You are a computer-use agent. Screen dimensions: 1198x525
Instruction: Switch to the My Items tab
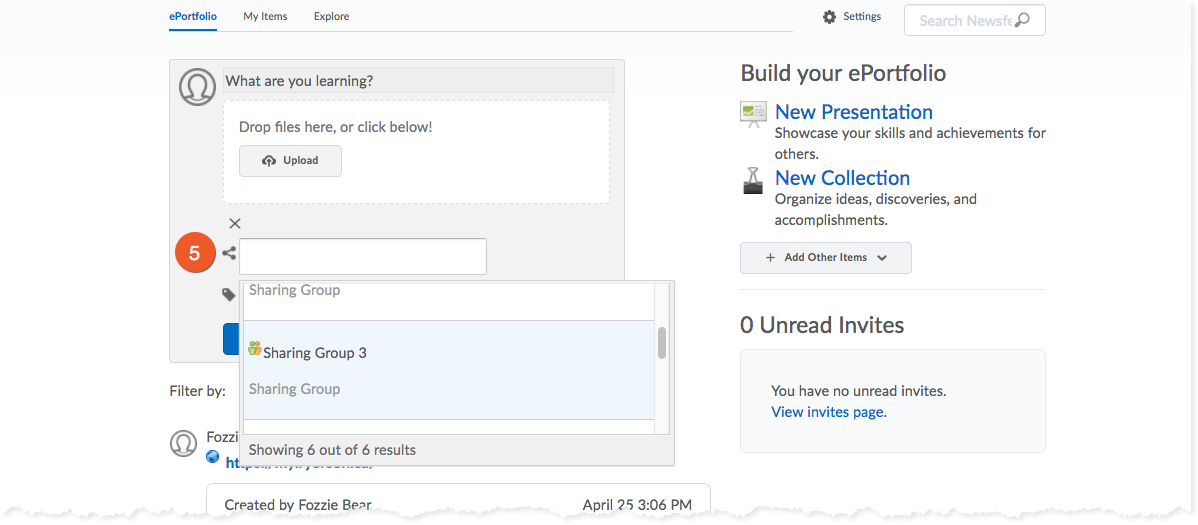pyautogui.click(x=265, y=17)
